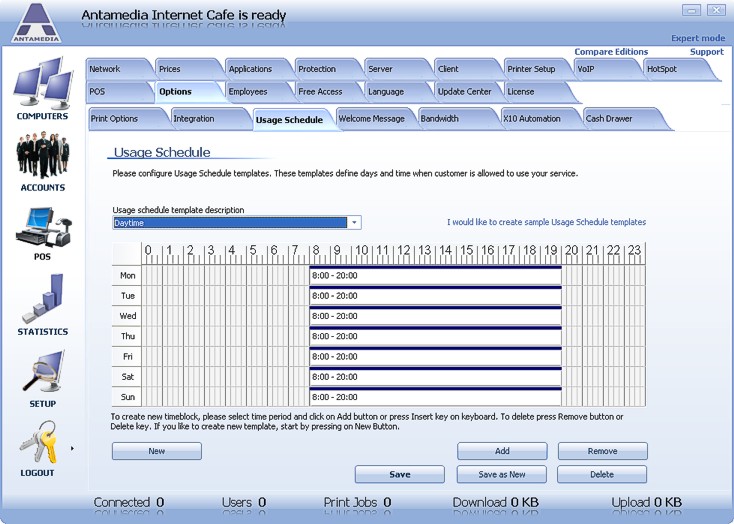Click the Save button
The width and height of the screenshot is (734, 524).
400,474
